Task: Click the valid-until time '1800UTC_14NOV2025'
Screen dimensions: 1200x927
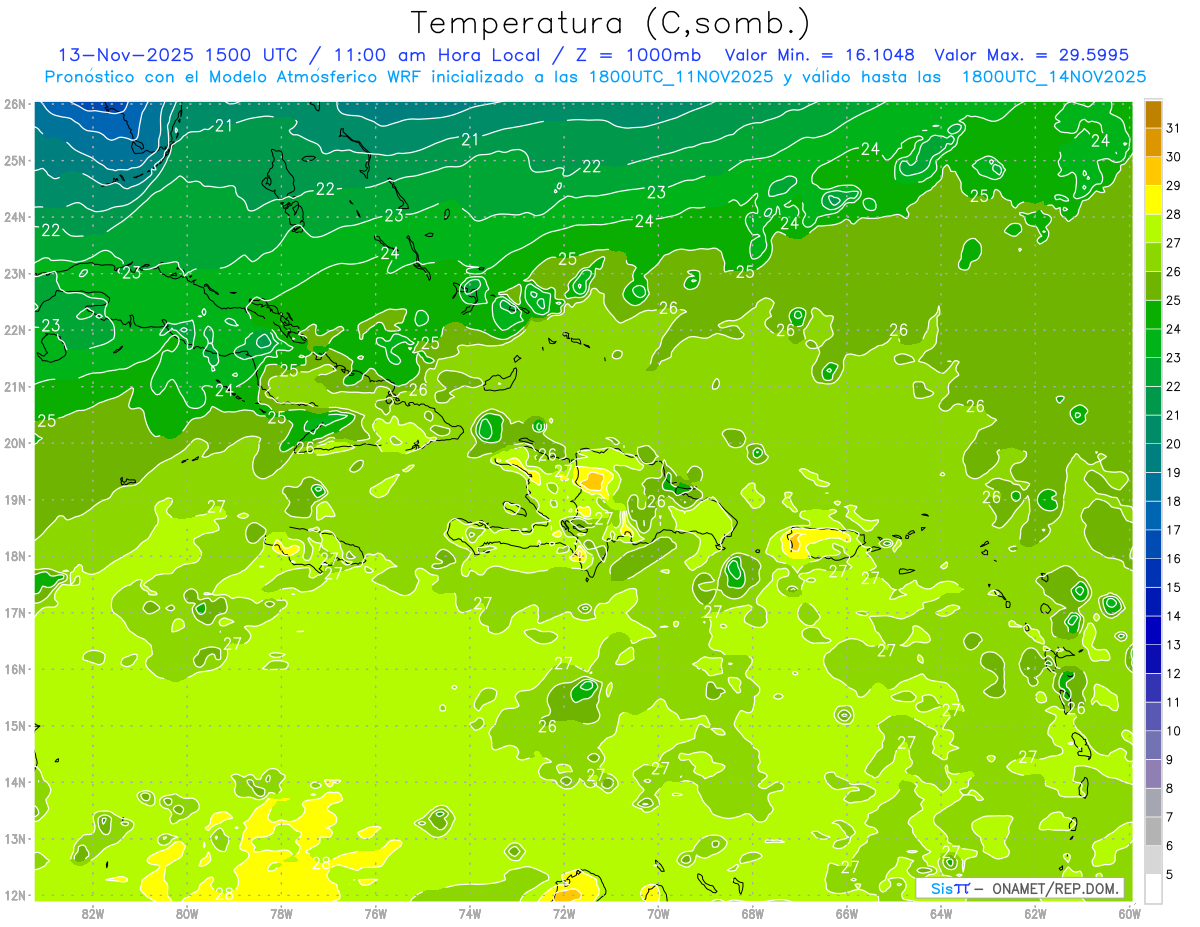Action: click(1053, 77)
